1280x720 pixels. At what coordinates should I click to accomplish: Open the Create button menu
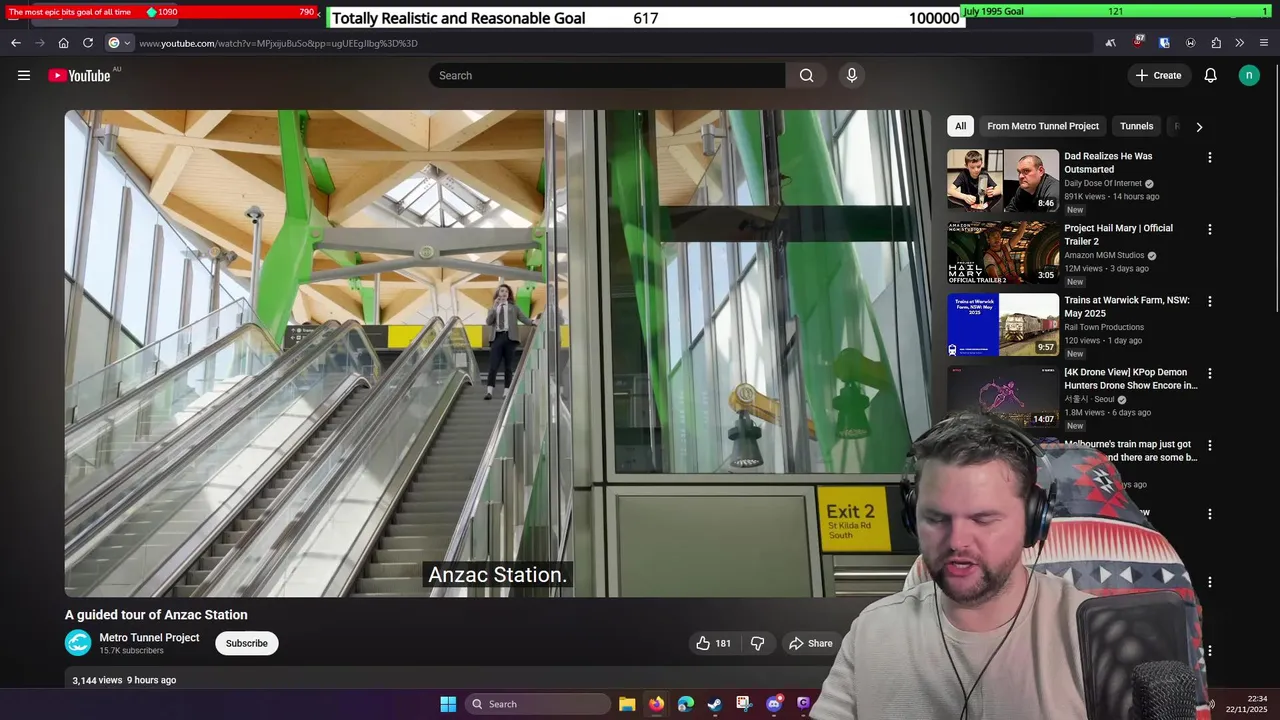1158,75
